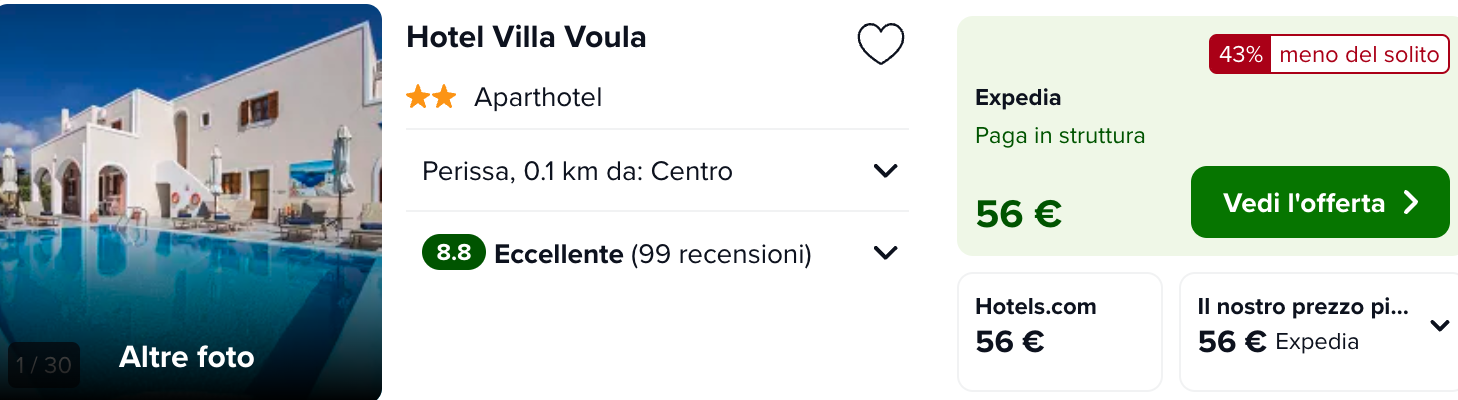Click Eccellente (99 recensioni) reviews text
Viewport: 1458px width, 400px height.
(653, 254)
